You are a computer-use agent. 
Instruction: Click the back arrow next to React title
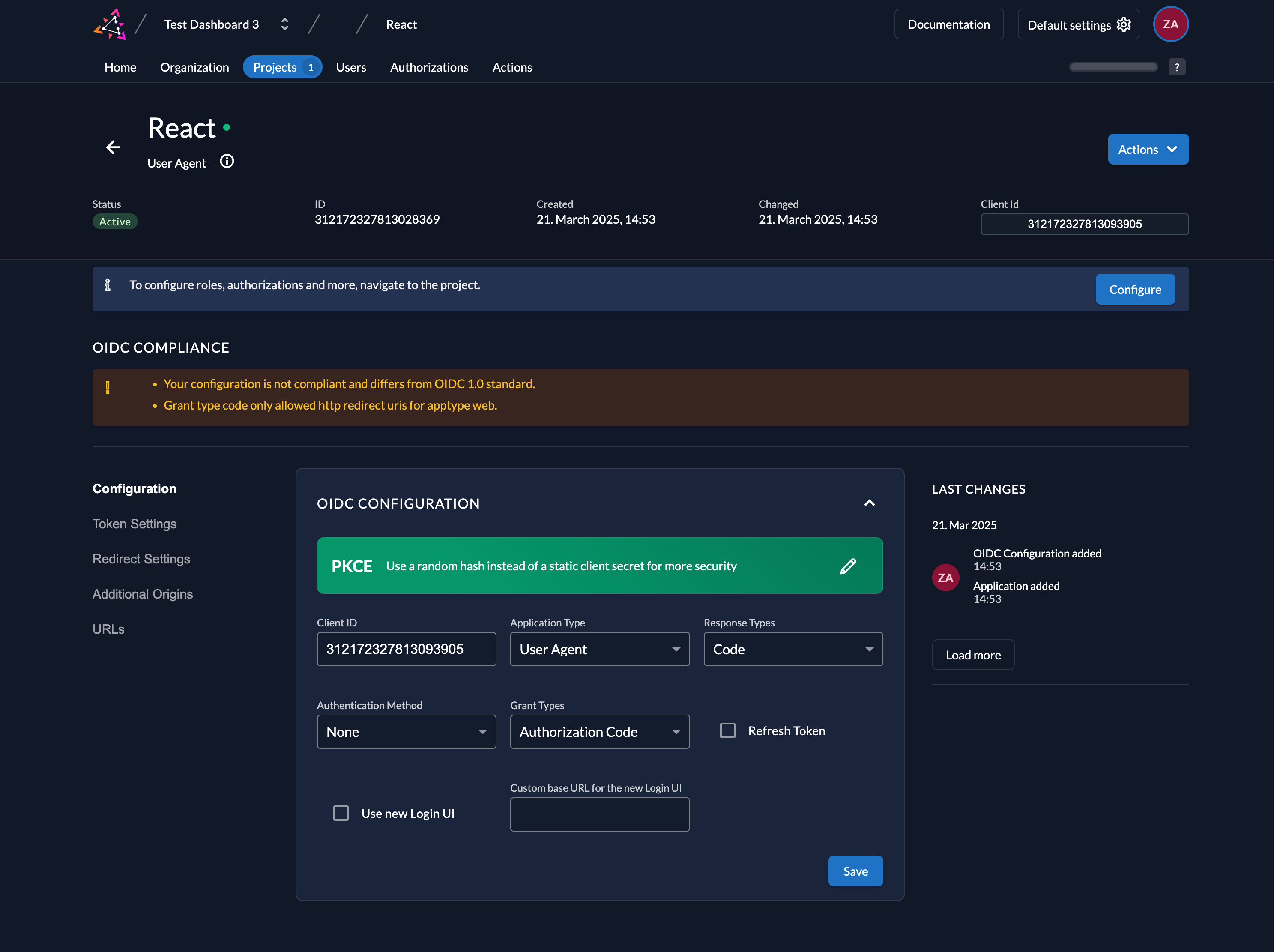[113, 147]
